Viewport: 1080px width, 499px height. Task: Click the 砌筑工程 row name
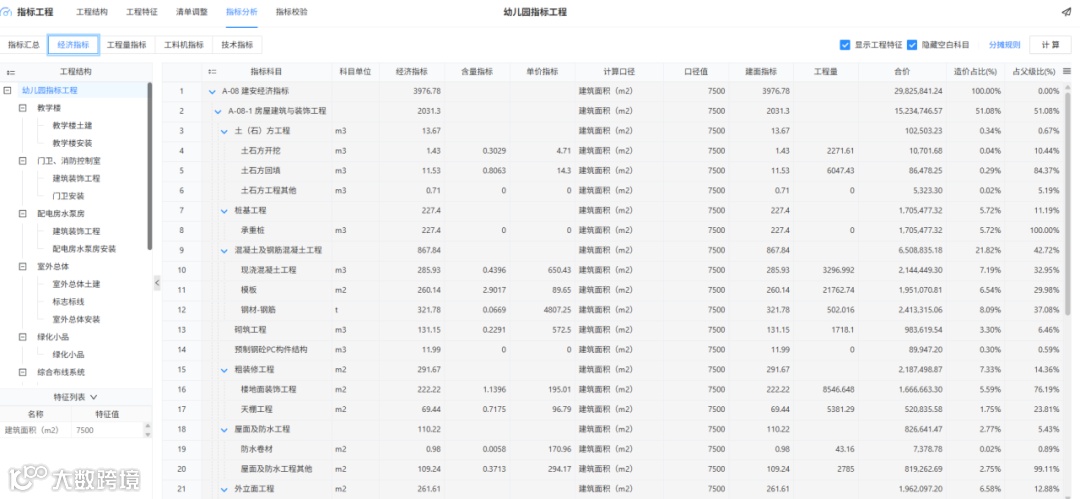point(250,330)
